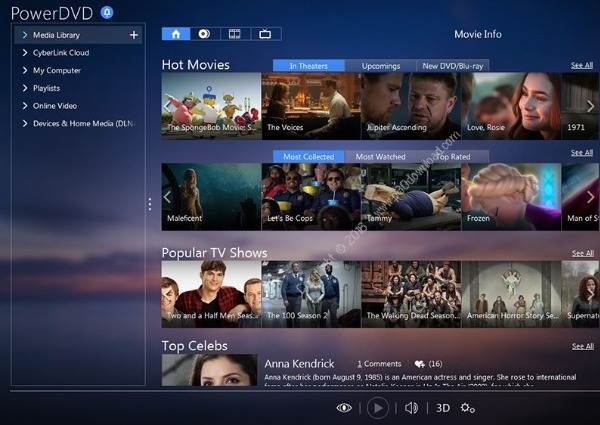Image resolution: width=600 pixels, height=425 pixels.
Task: Open American Horror Story thumbnail
Action: [512, 294]
